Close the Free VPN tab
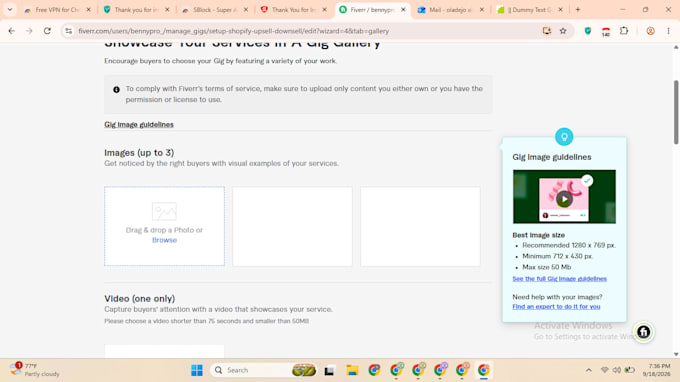This screenshot has height=382, width=680. [88, 10]
